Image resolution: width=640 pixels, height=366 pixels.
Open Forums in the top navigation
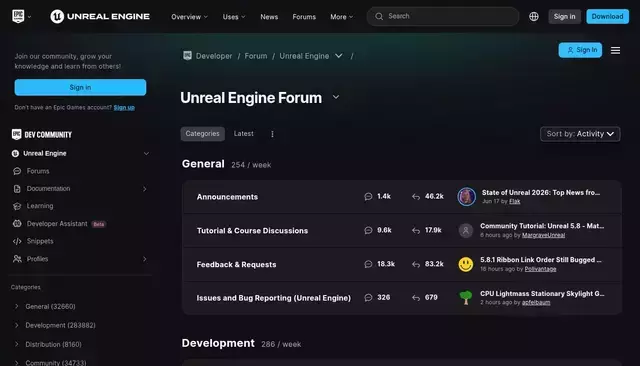(304, 17)
